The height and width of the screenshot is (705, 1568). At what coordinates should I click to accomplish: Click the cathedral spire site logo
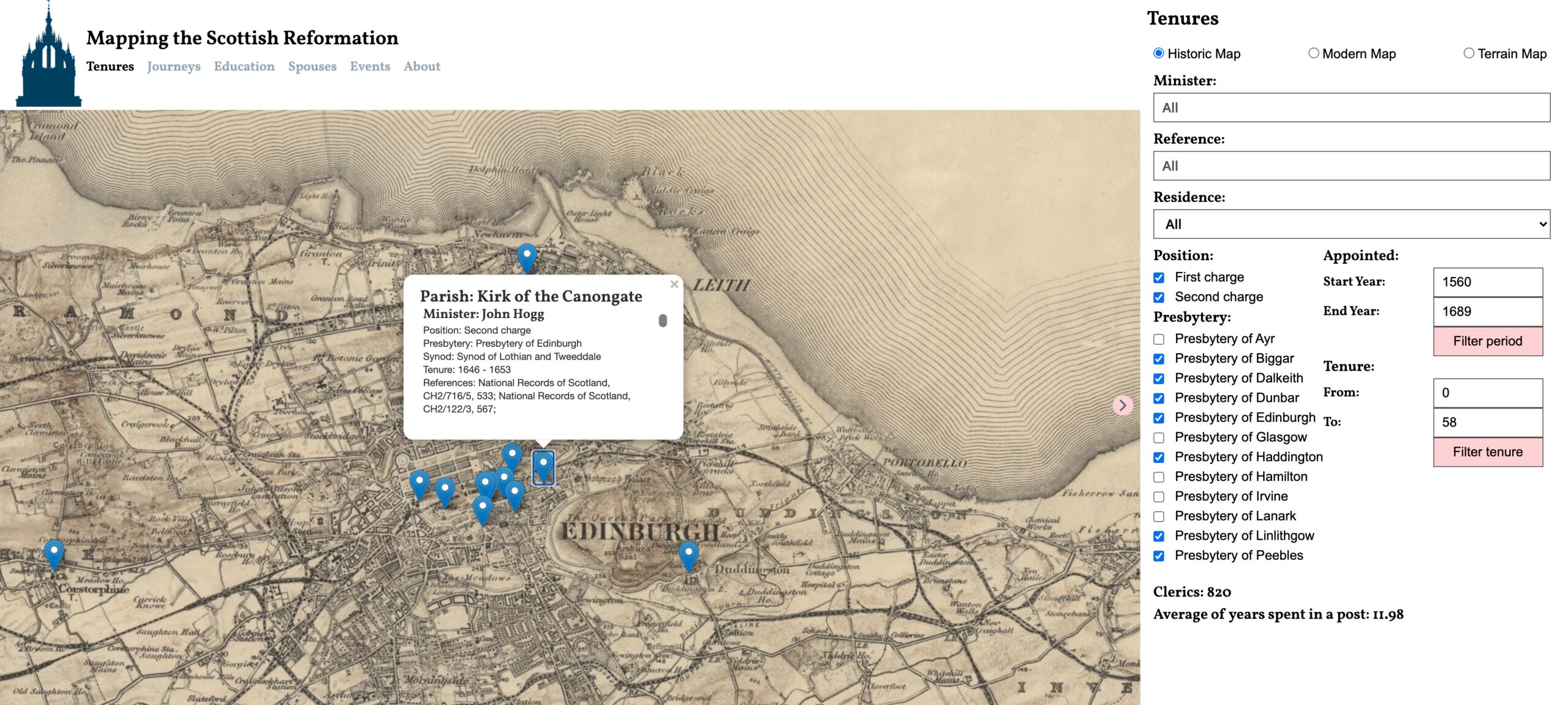coord(48,55)
